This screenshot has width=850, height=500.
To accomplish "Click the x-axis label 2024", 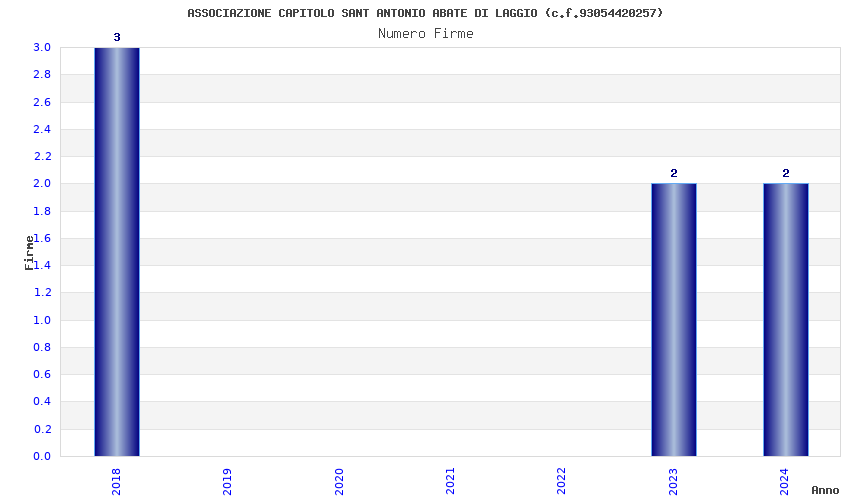I will coord(784,482).
